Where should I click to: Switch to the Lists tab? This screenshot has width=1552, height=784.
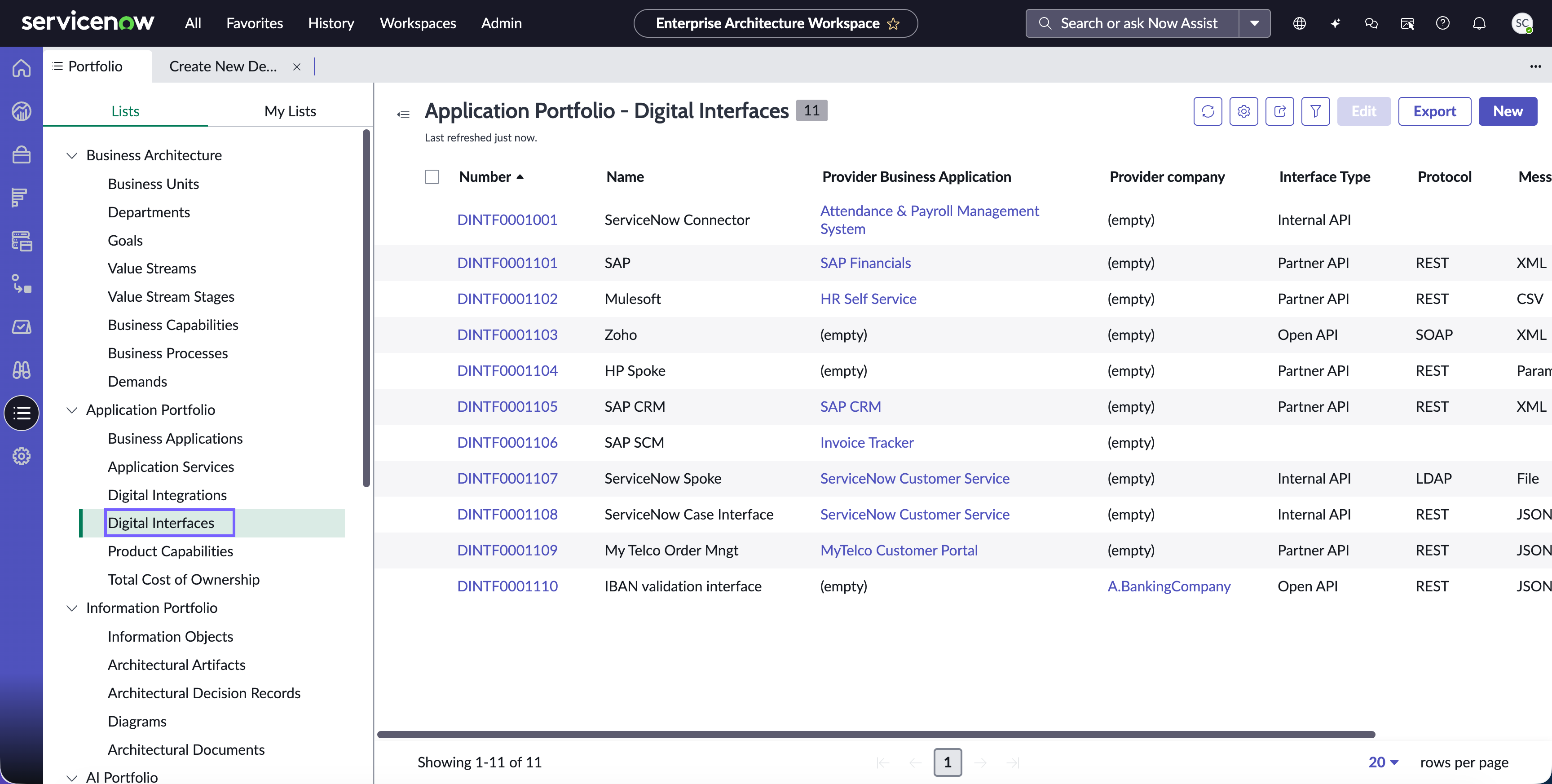coord(125,111)
